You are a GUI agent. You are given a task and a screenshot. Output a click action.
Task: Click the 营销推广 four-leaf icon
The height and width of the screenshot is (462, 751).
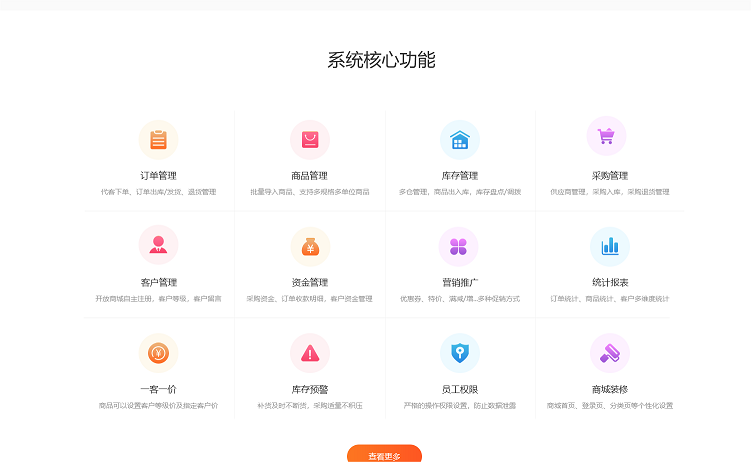[x=458, y=247]
